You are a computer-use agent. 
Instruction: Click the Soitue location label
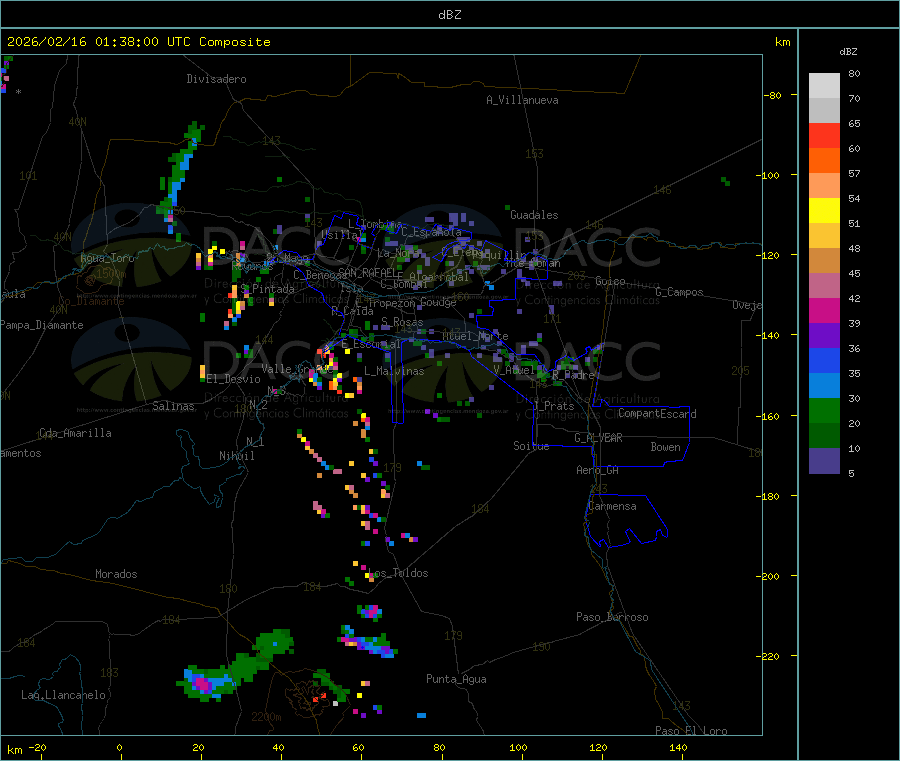coord(531,446)
